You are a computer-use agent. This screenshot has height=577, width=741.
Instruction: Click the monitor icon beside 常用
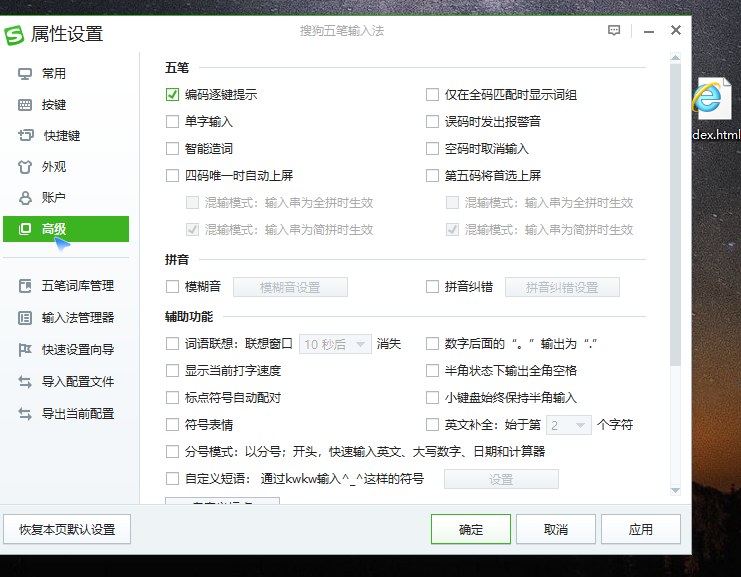pos(25,74)
